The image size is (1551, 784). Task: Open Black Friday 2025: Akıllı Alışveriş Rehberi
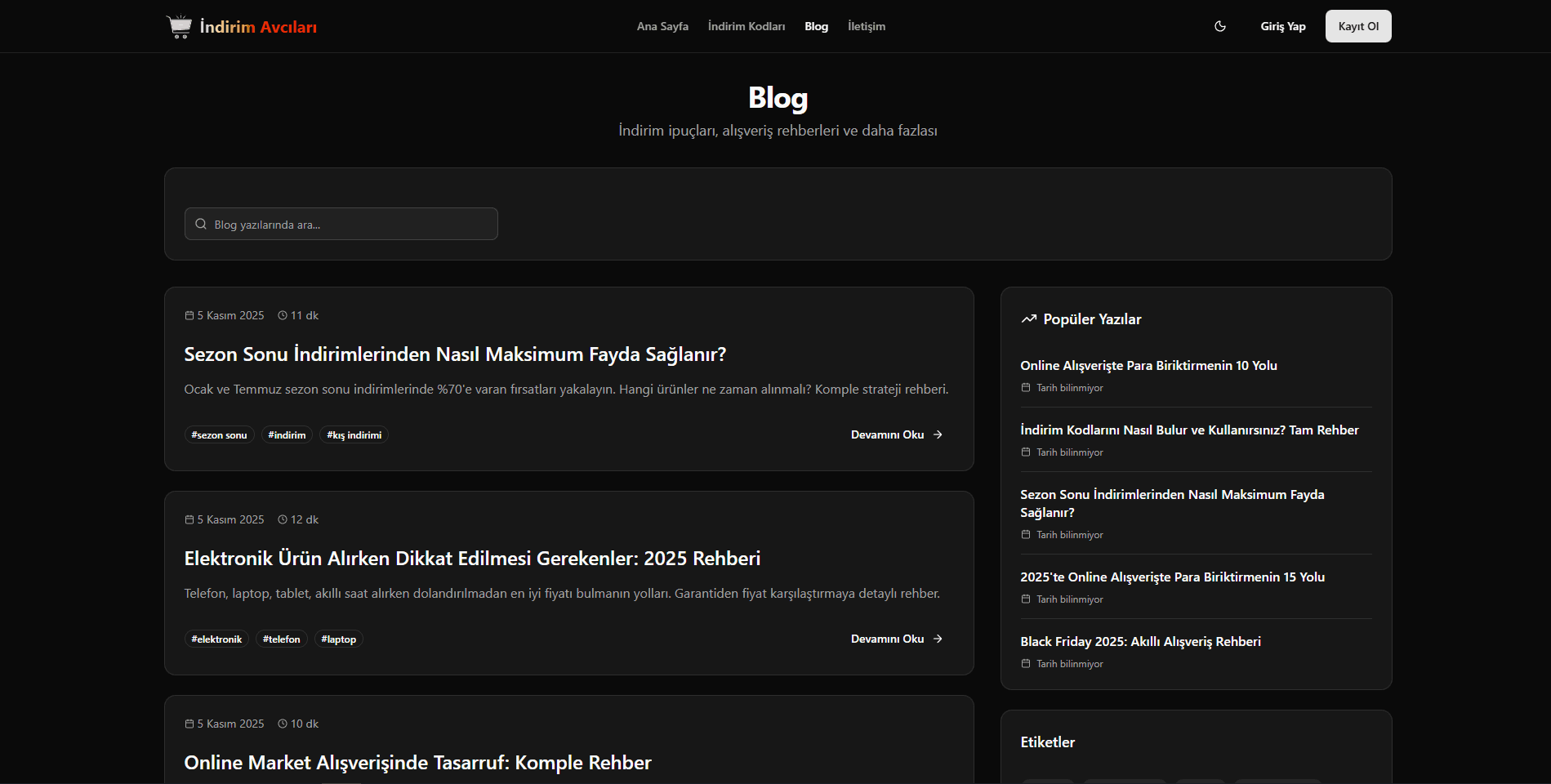pyautogui.click(x=1140, y=641)
